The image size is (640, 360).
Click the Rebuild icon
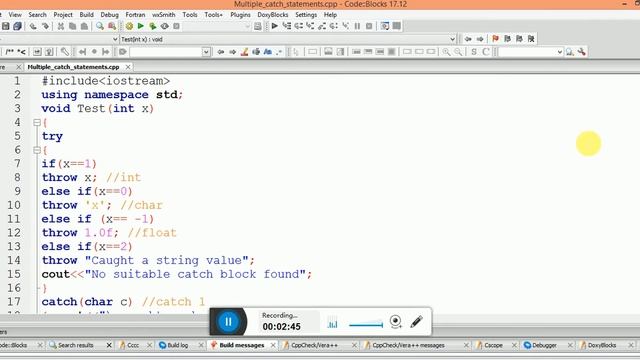[164, 26]
